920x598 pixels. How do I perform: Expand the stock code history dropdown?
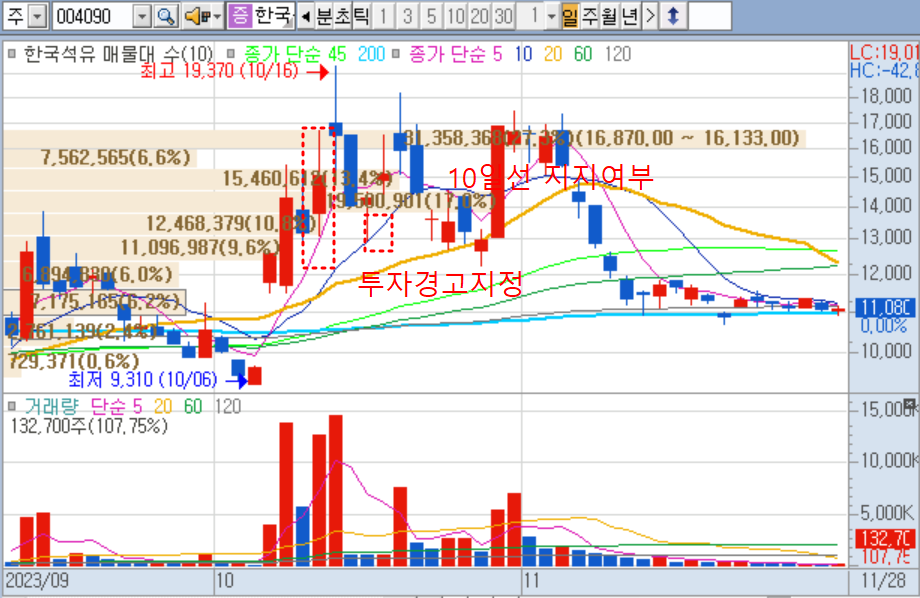[x=142, y=16]
